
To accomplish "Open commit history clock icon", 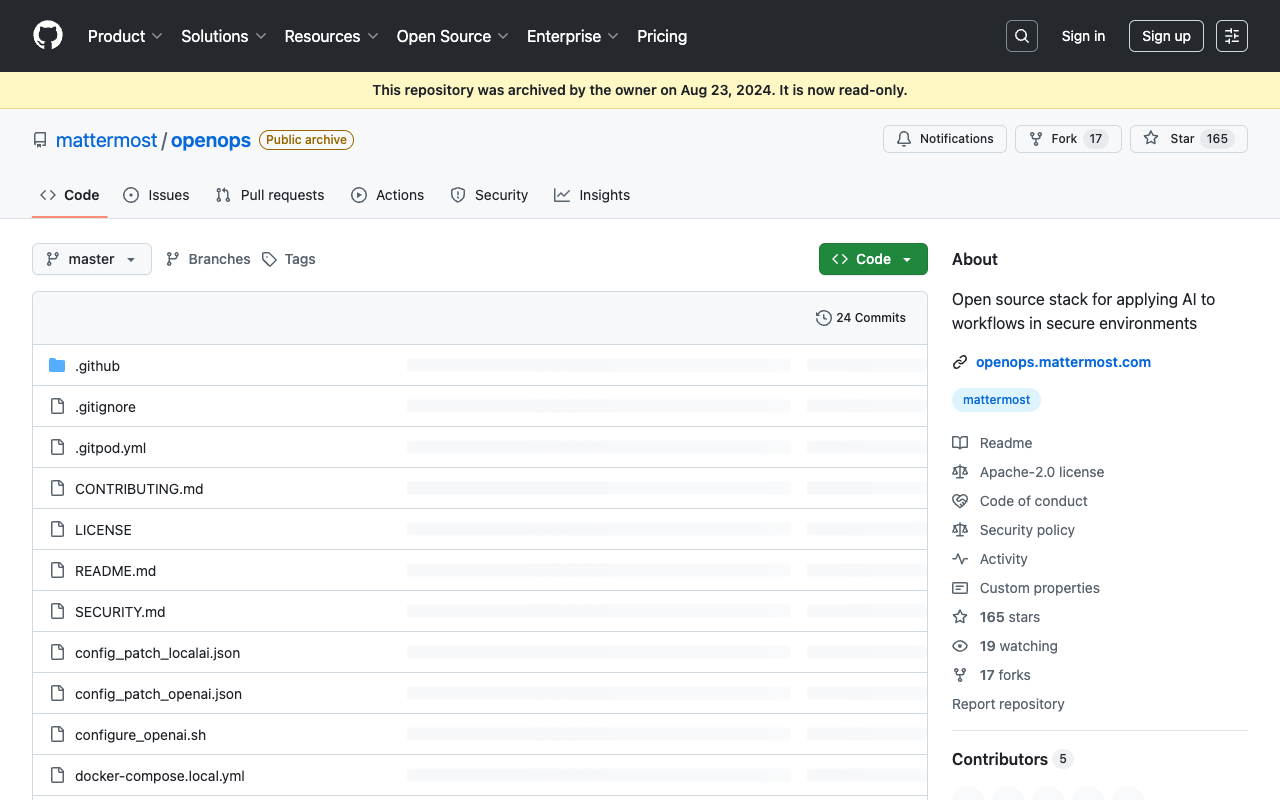I will (823, 318).
